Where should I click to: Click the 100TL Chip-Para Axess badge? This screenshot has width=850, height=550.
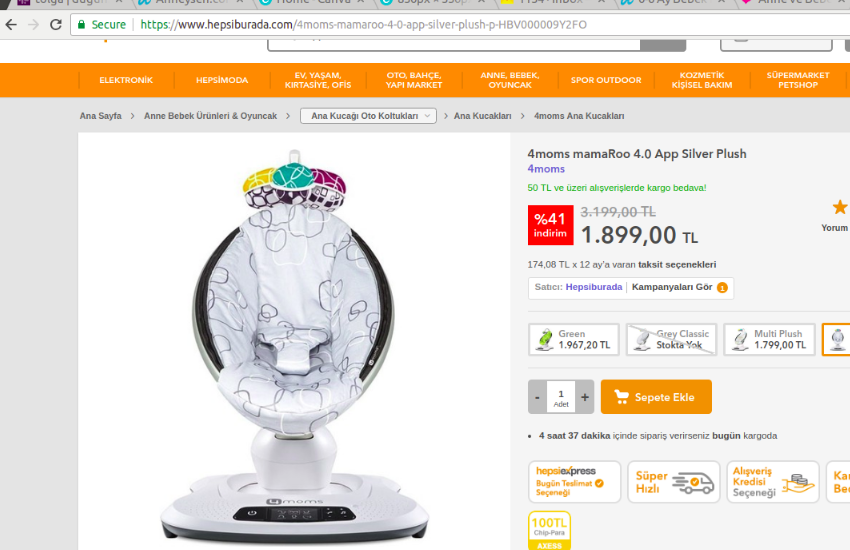549,530
